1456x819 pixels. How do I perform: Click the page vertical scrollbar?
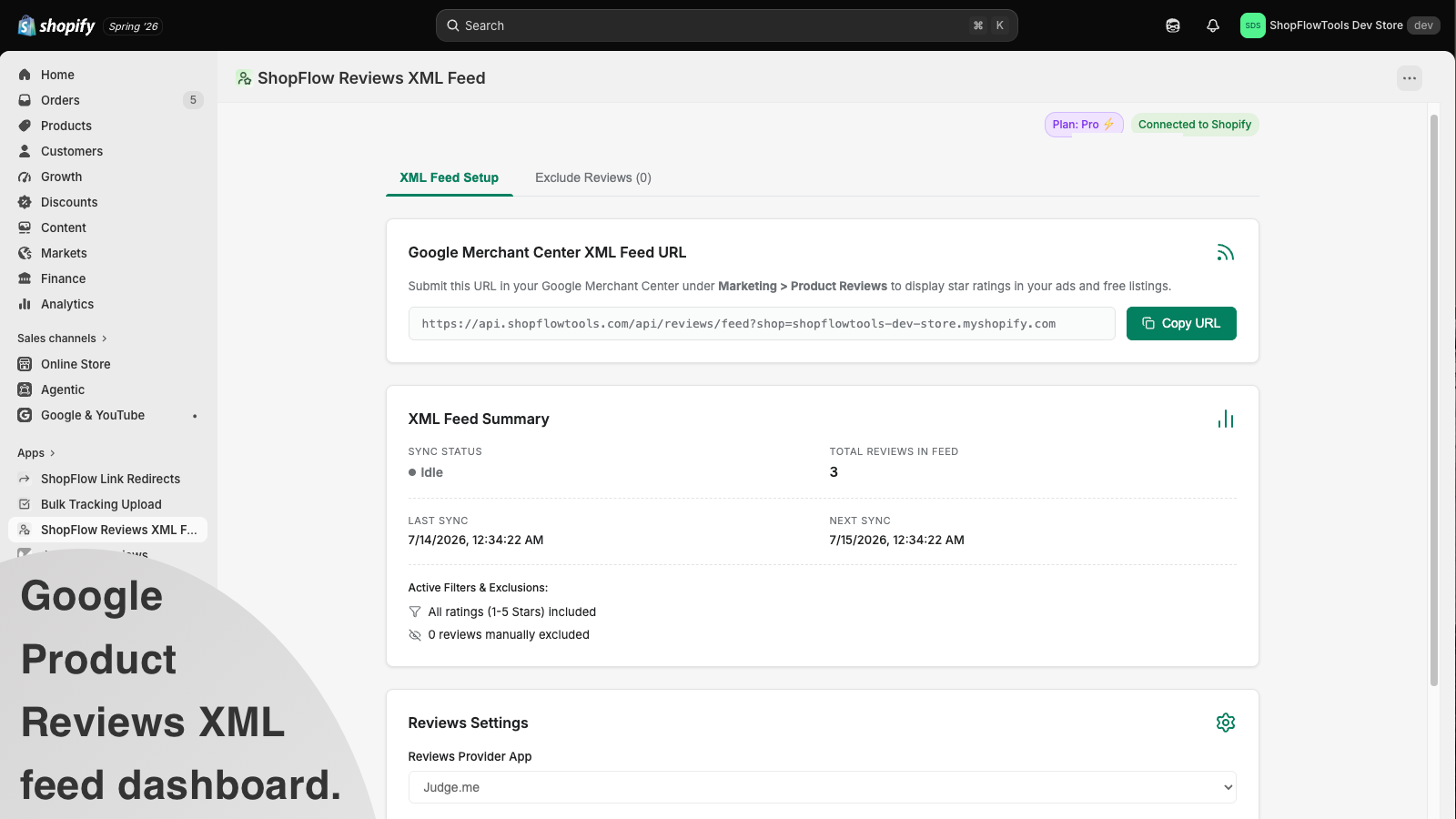(1434, 400)
